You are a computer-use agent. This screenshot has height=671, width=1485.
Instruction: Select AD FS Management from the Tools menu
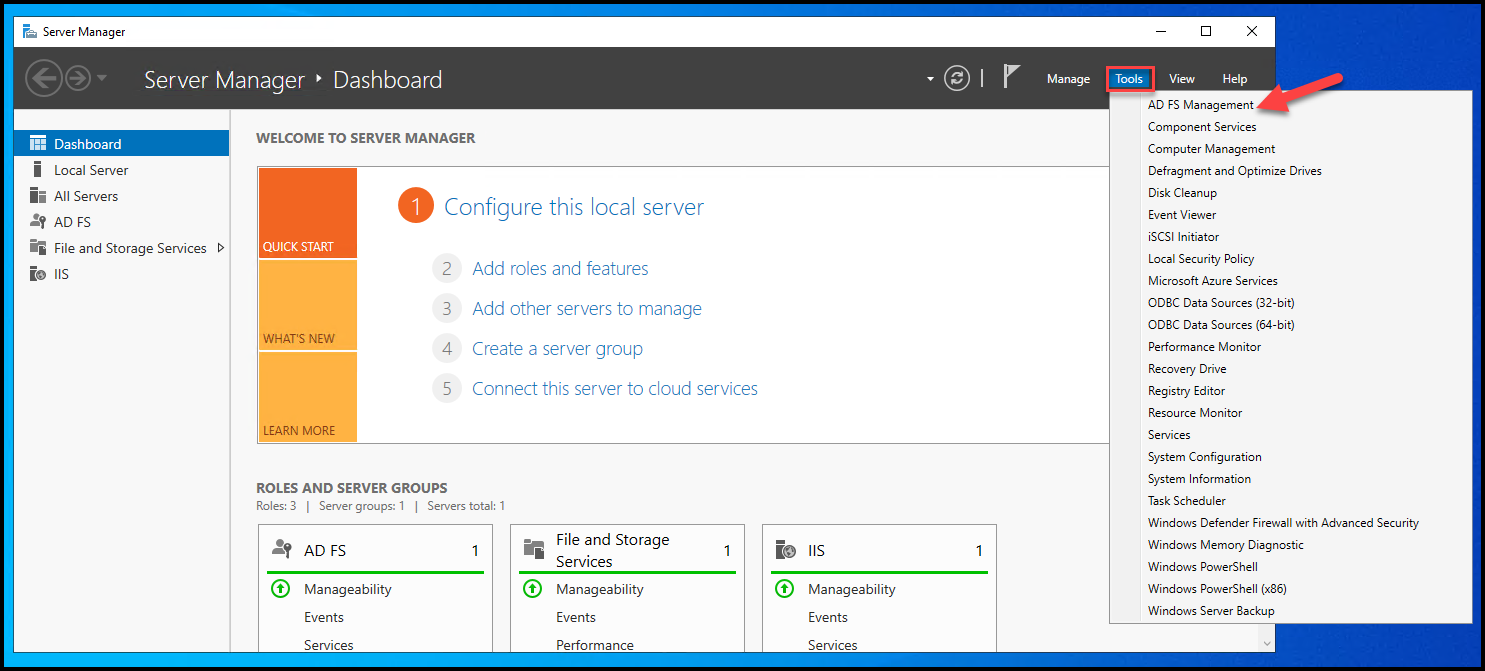pyautogui.click(x=1200, y=104)
